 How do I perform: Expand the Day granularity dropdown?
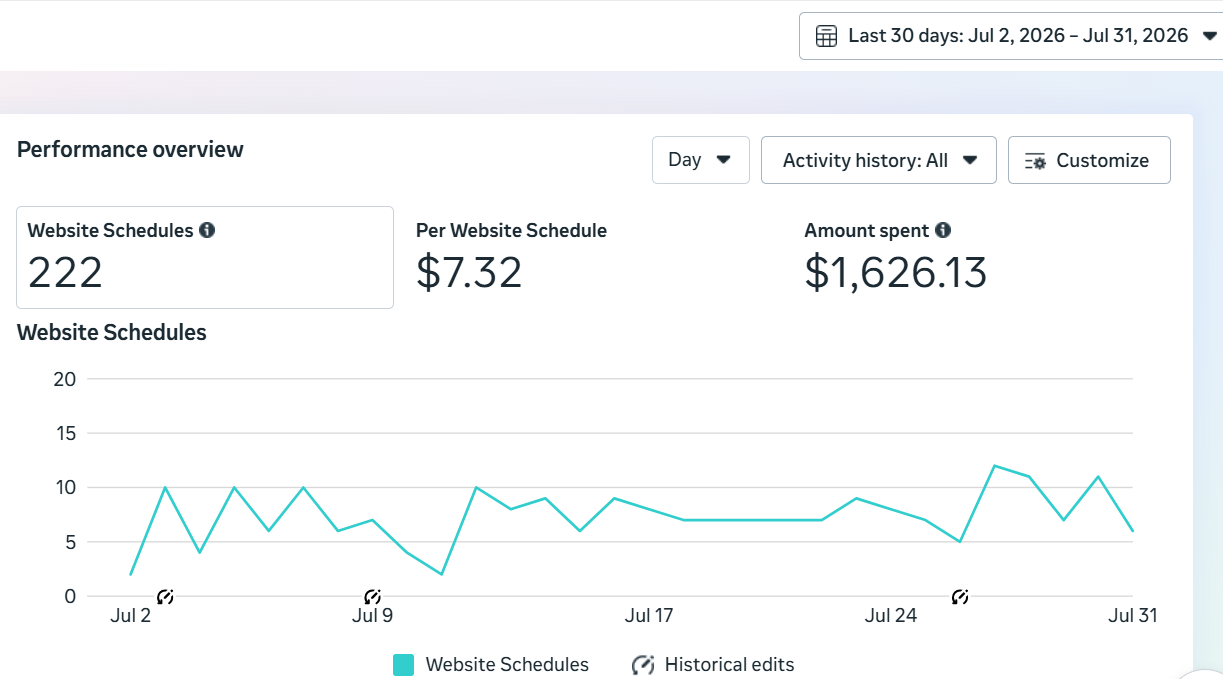(x=701, y=160)
